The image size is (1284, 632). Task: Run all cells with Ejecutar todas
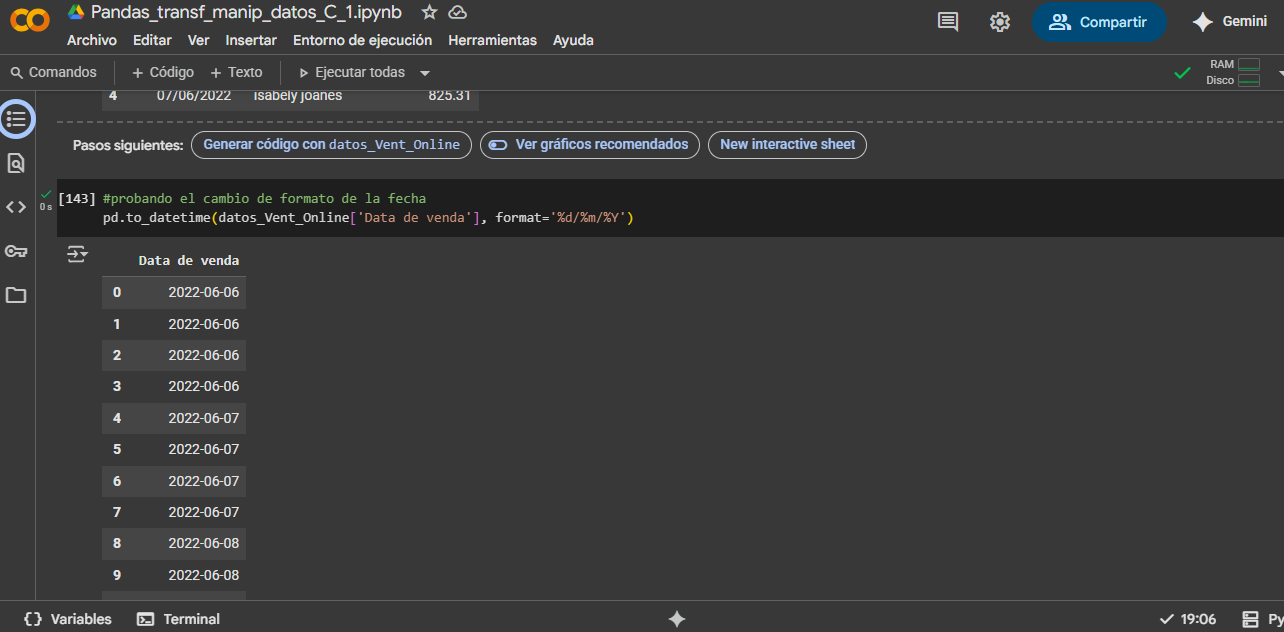click(x=352, y=72)
